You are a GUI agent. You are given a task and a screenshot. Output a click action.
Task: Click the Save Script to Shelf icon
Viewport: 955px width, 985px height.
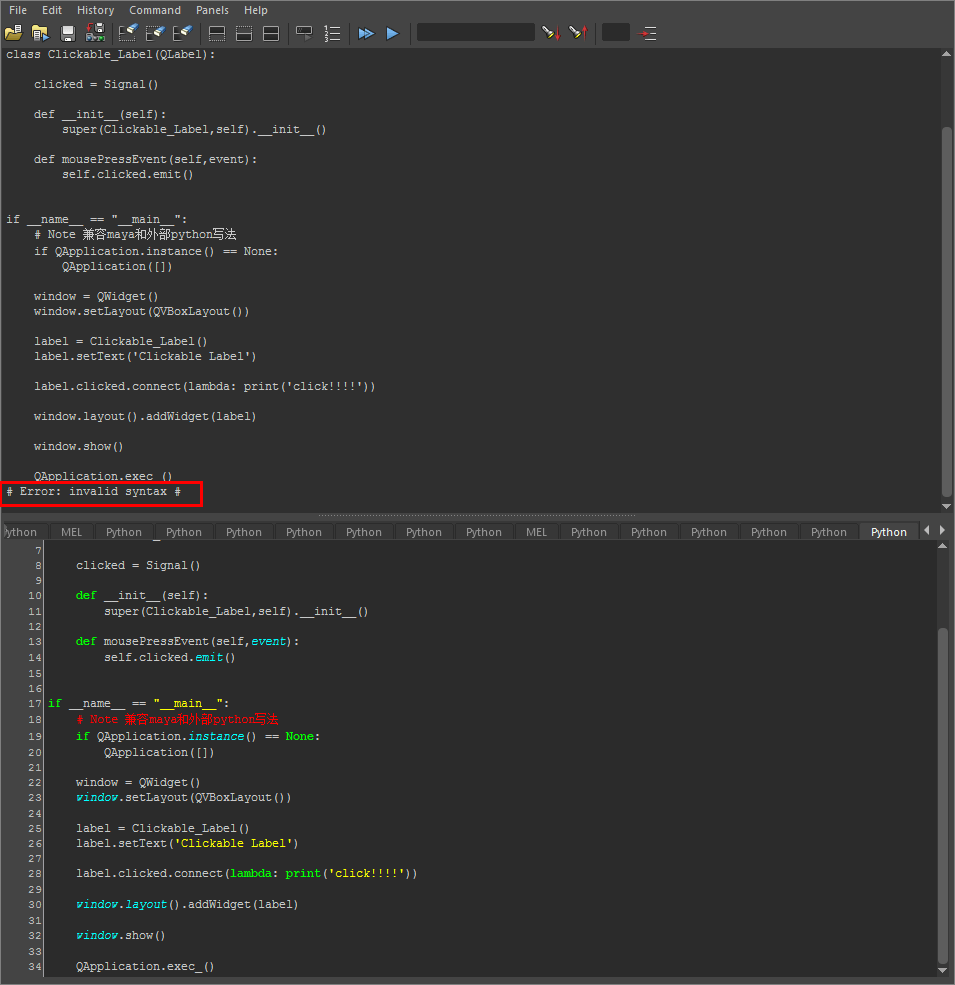click(95, 33)
